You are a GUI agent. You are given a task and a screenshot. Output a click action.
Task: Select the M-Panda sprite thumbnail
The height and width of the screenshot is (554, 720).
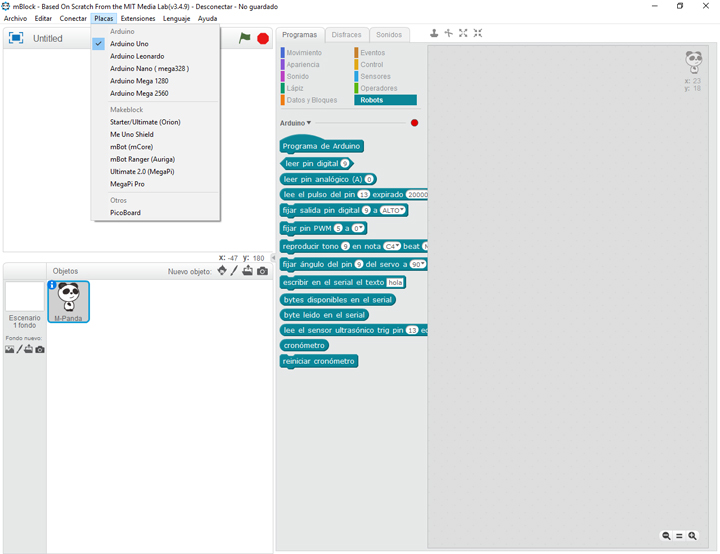pos(68,300)
